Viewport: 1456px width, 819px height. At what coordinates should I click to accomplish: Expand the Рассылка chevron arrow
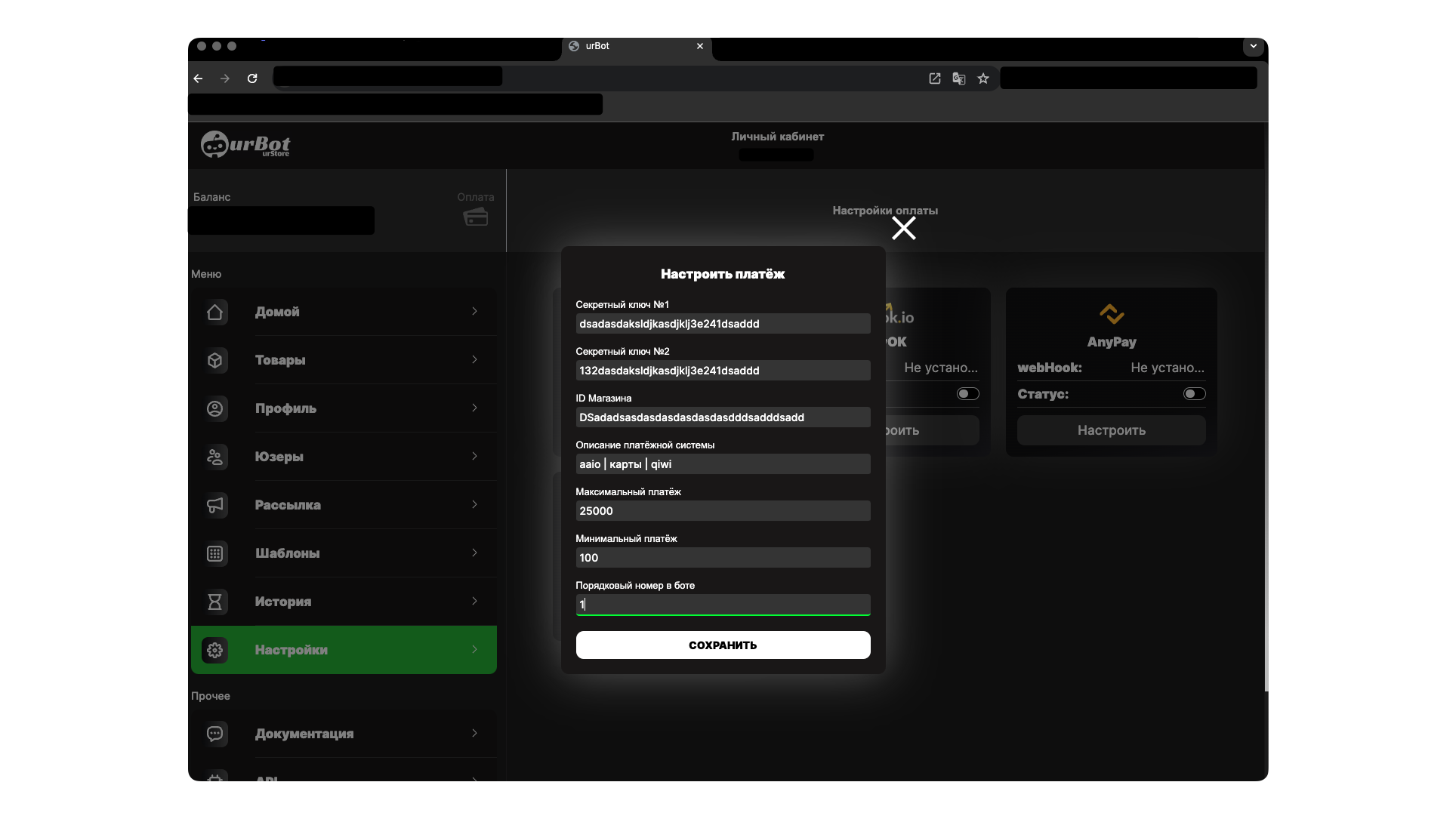474,504
